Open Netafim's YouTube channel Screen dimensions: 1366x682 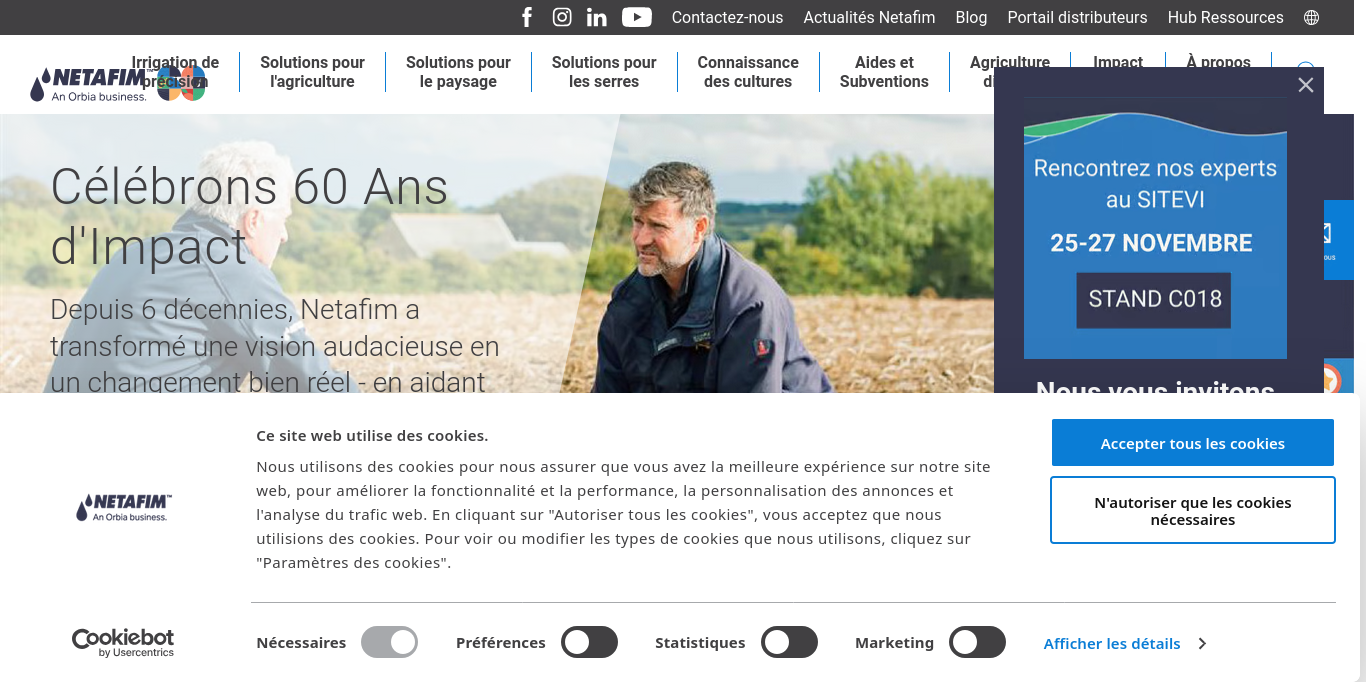click(636, 17)
